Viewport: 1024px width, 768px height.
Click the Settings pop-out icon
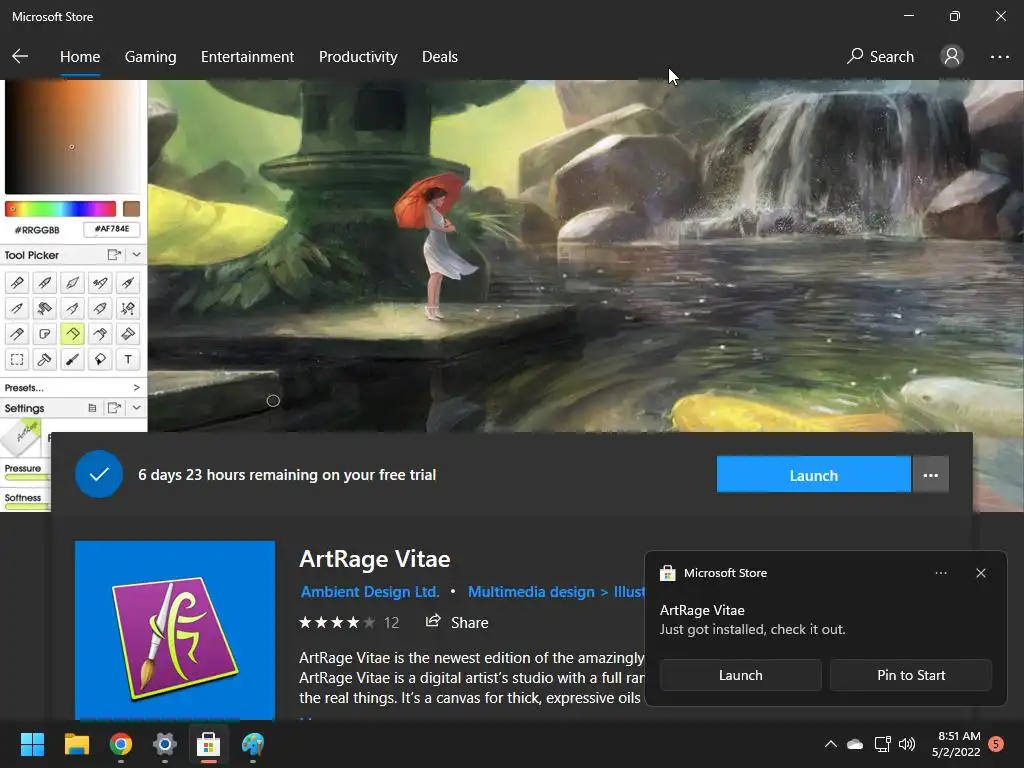tap(114, 408)
